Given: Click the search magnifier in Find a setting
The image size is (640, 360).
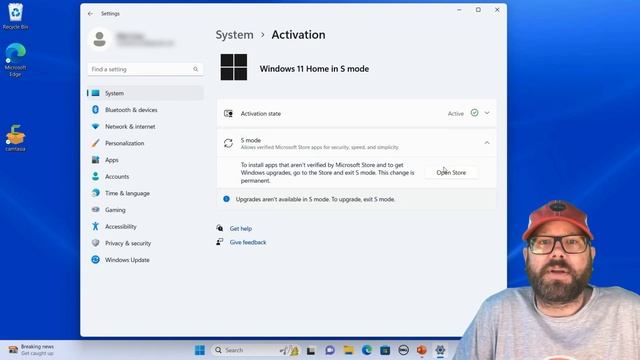Looking at the screenshot, I should point(196,69).
